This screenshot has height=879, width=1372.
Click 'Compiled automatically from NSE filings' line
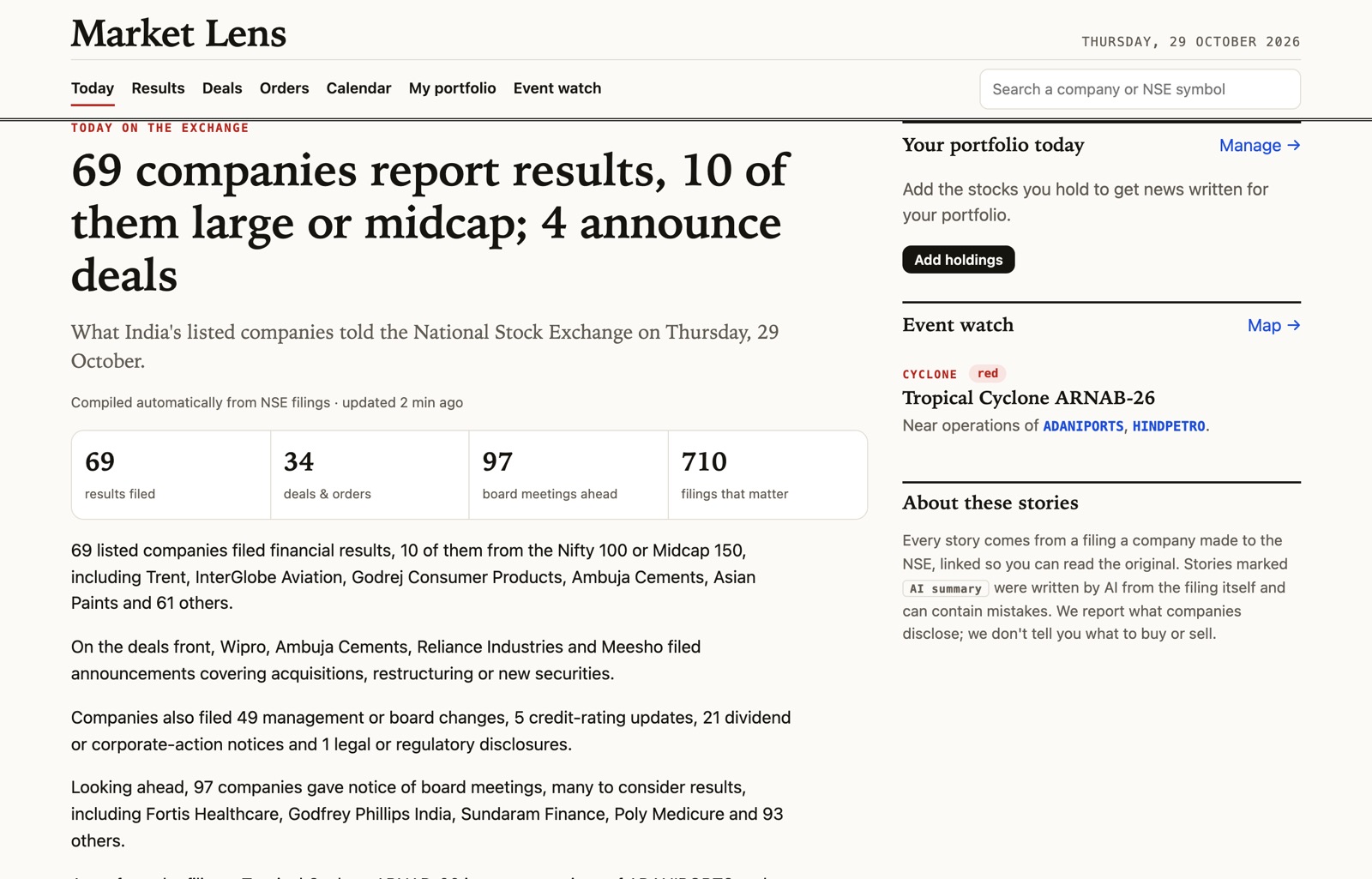[x=267, y=402]
